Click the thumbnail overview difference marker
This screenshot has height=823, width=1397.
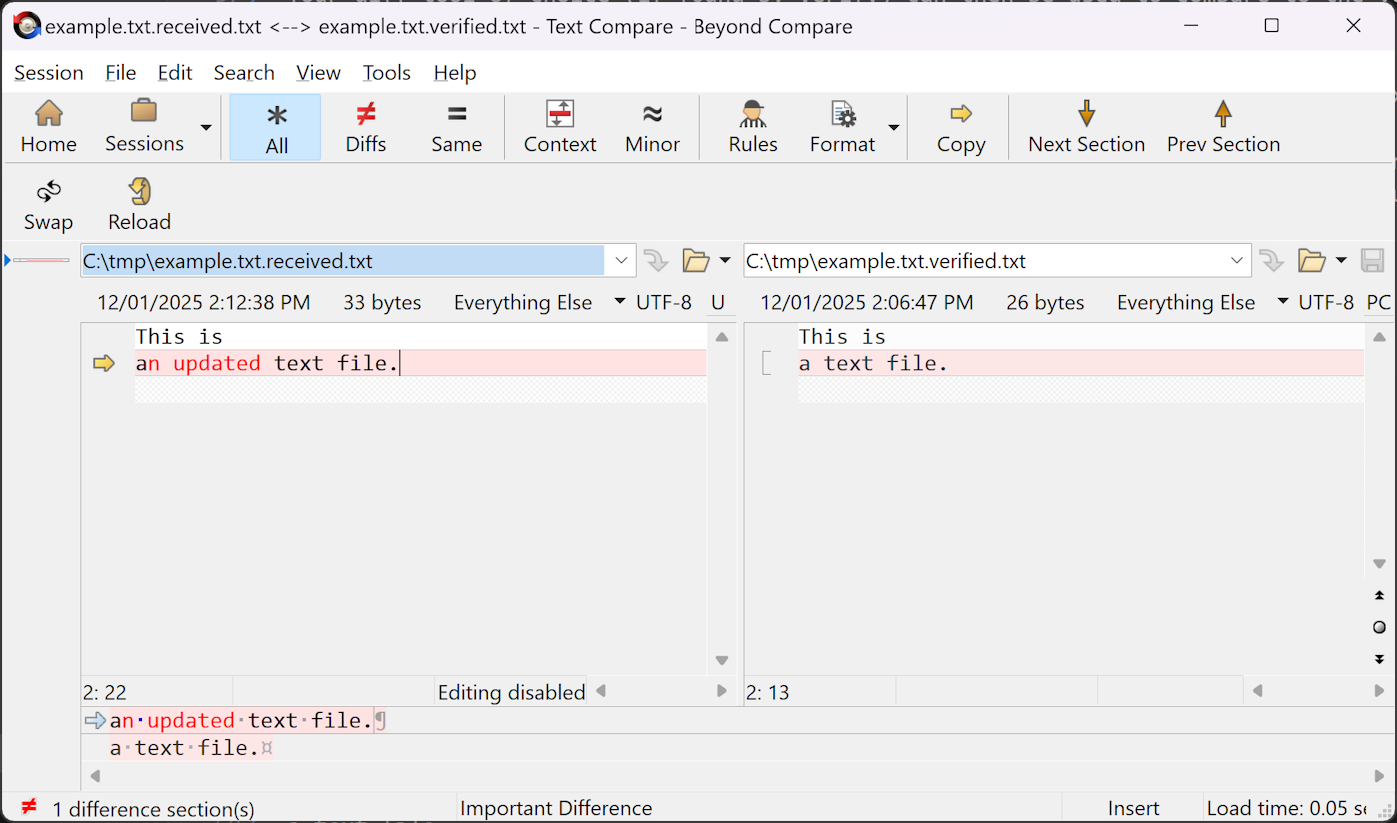pyautogui.click(x=41, y=260)
